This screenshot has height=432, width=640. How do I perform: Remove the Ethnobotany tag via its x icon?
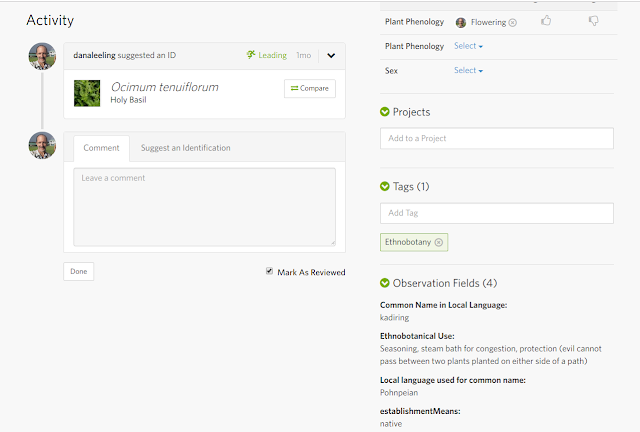pos(438,242)
